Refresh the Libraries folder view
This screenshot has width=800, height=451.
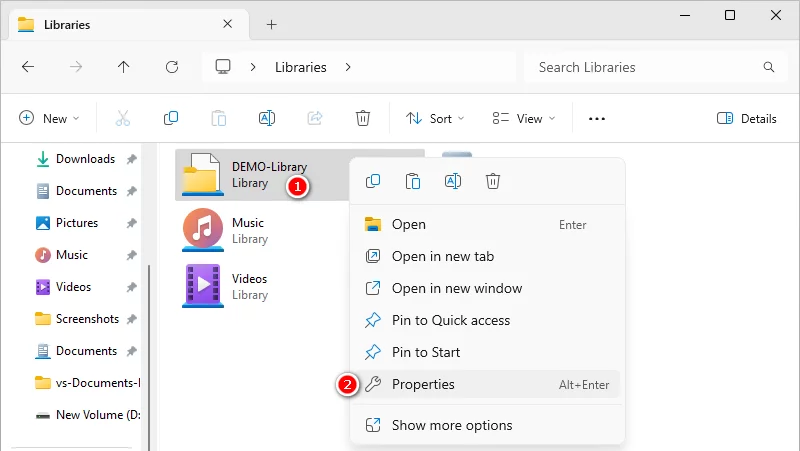pyautogui.click(x=172, y=67)
